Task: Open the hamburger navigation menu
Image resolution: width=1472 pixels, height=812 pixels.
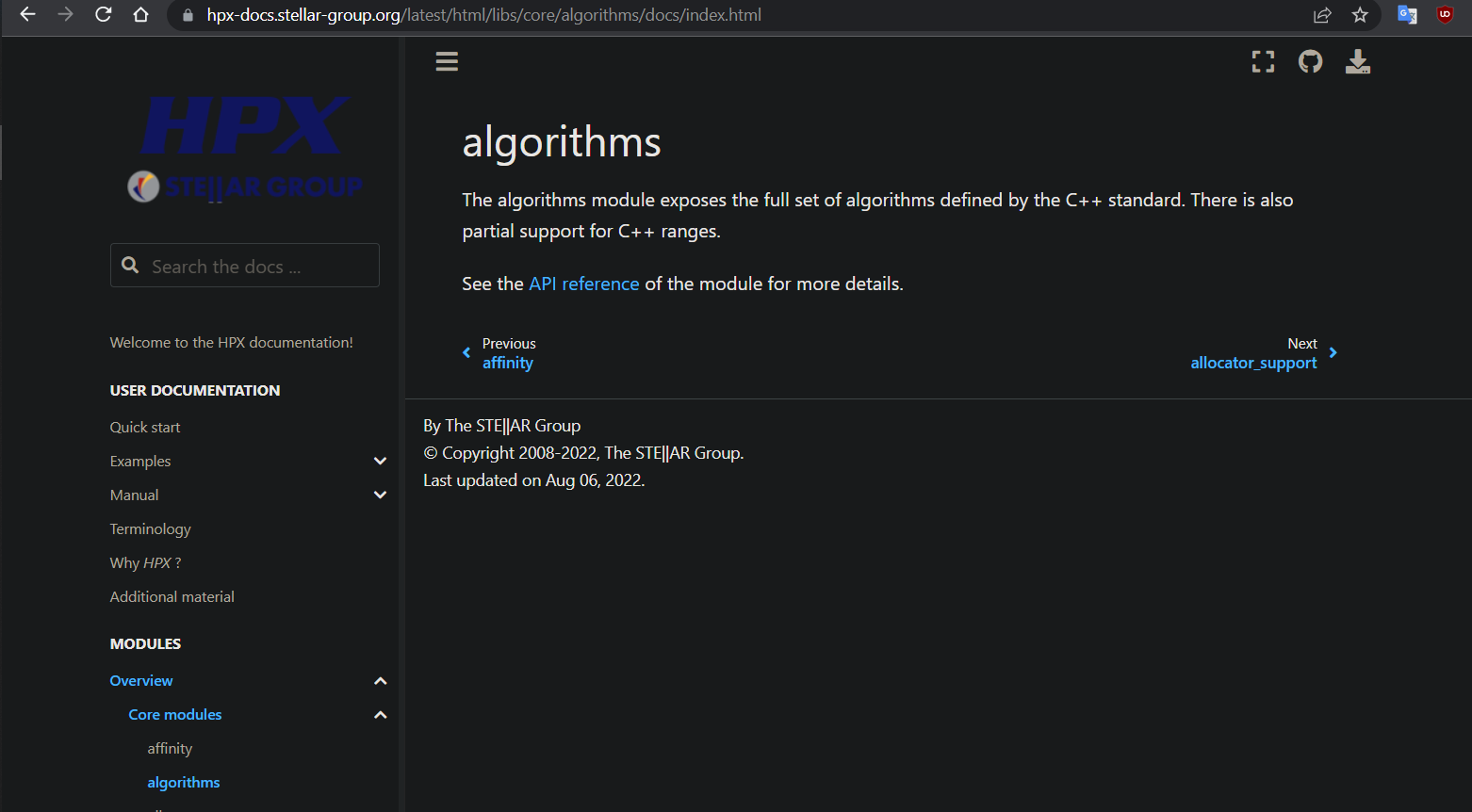Action: tap(447, 61)
